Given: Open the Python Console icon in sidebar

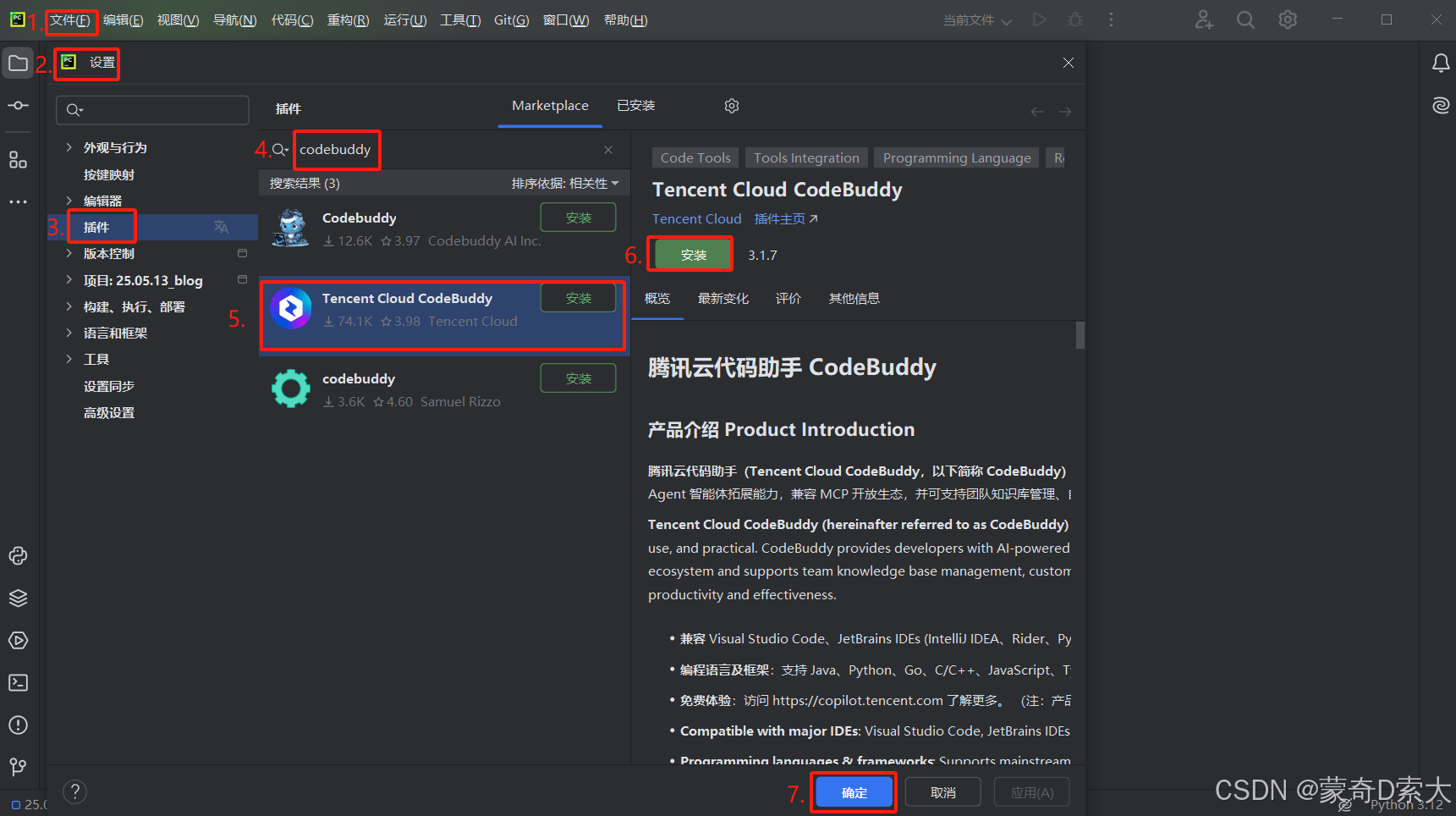Looking at the screenshot, I should tap(18, 556).
